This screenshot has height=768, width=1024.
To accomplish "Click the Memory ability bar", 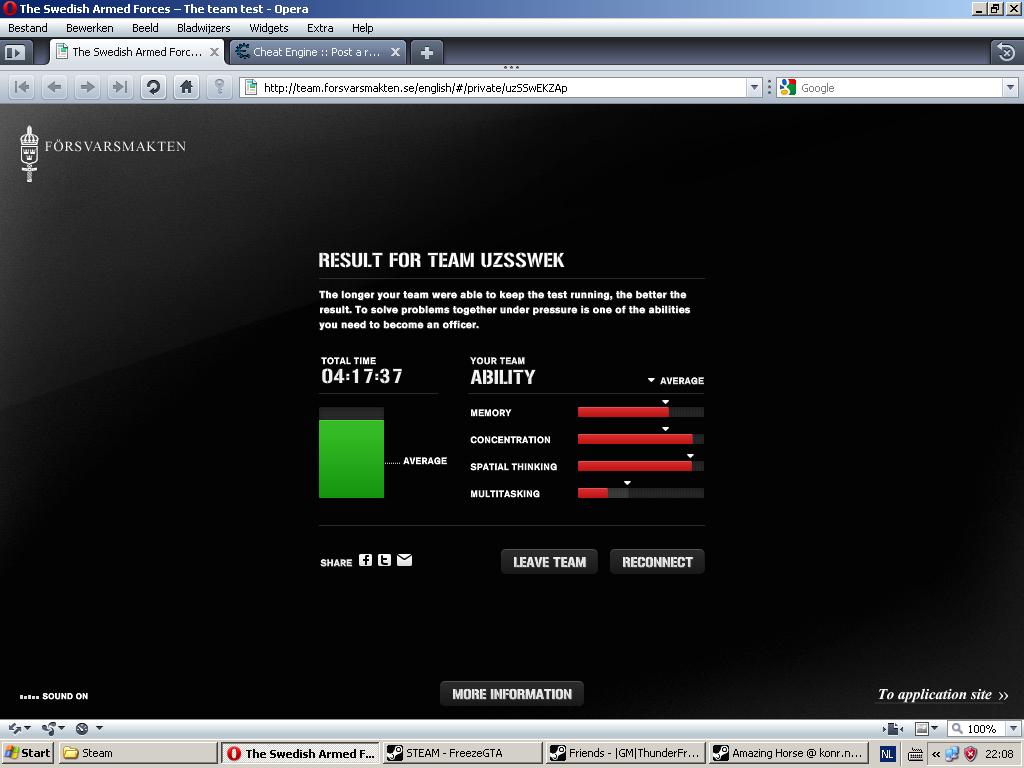I will point(641,412).
